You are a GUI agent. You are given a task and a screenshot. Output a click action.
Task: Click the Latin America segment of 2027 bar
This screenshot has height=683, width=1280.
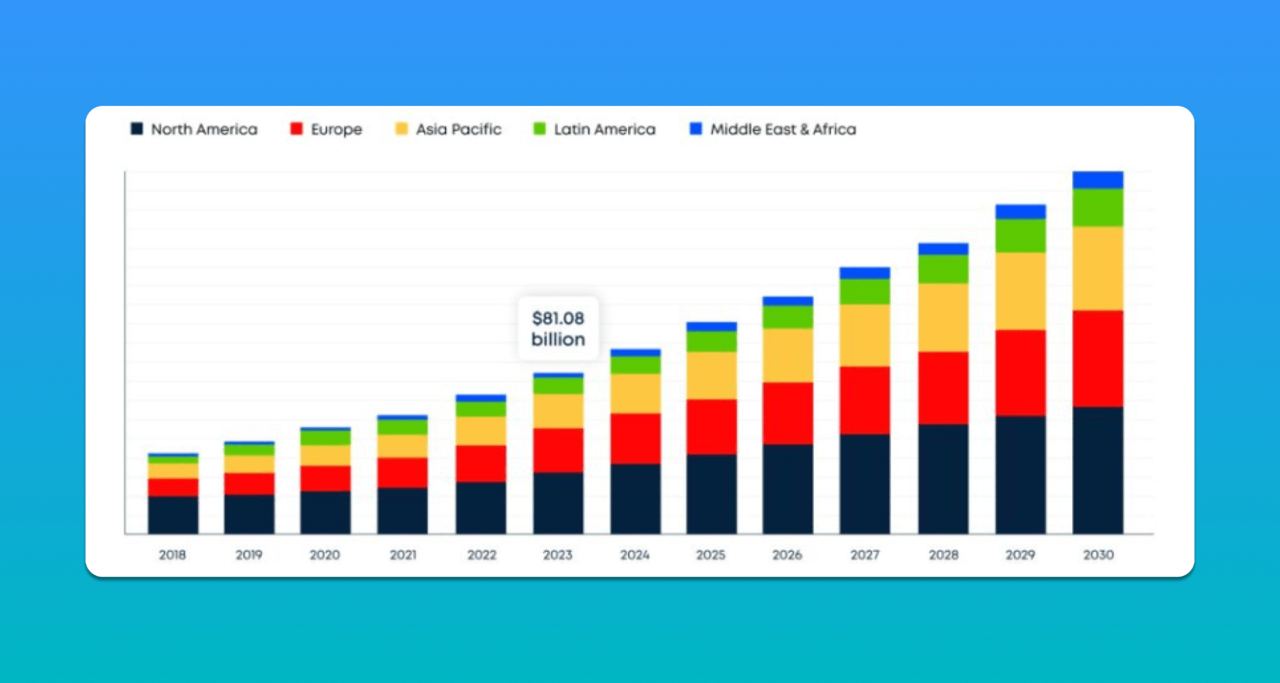tap(865, 292)
